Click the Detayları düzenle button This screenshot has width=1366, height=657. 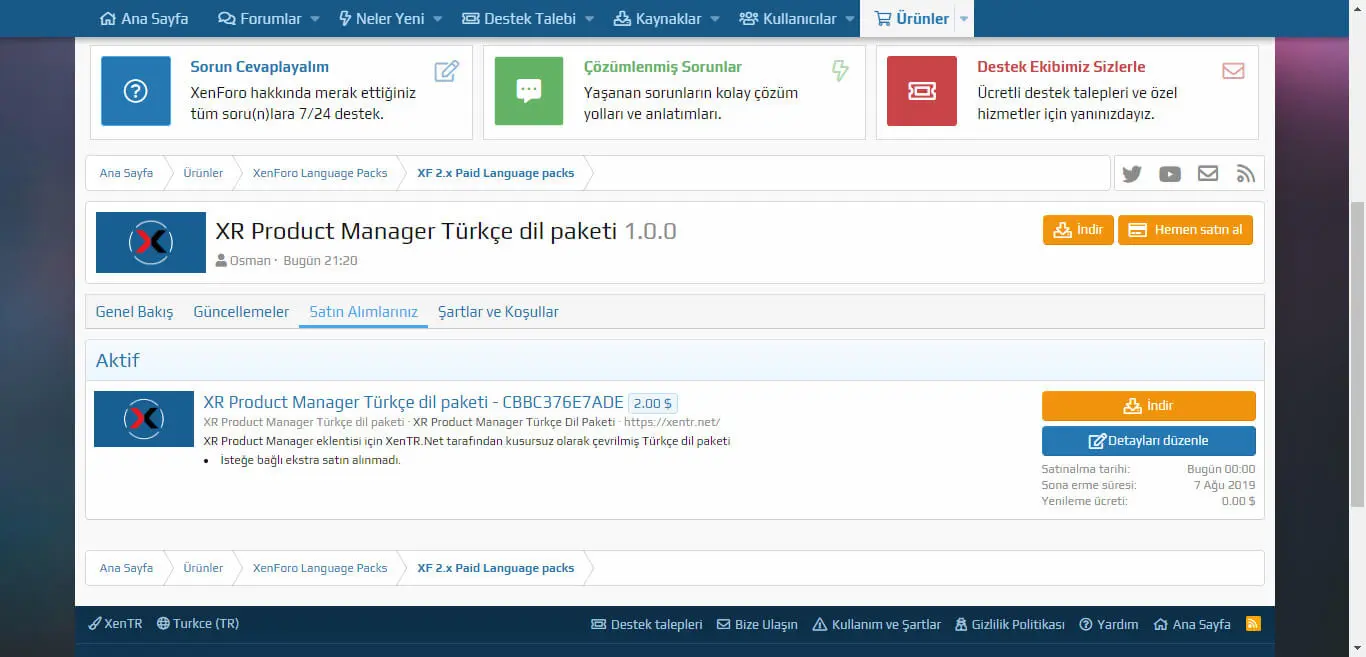[x=1149, y=441]
